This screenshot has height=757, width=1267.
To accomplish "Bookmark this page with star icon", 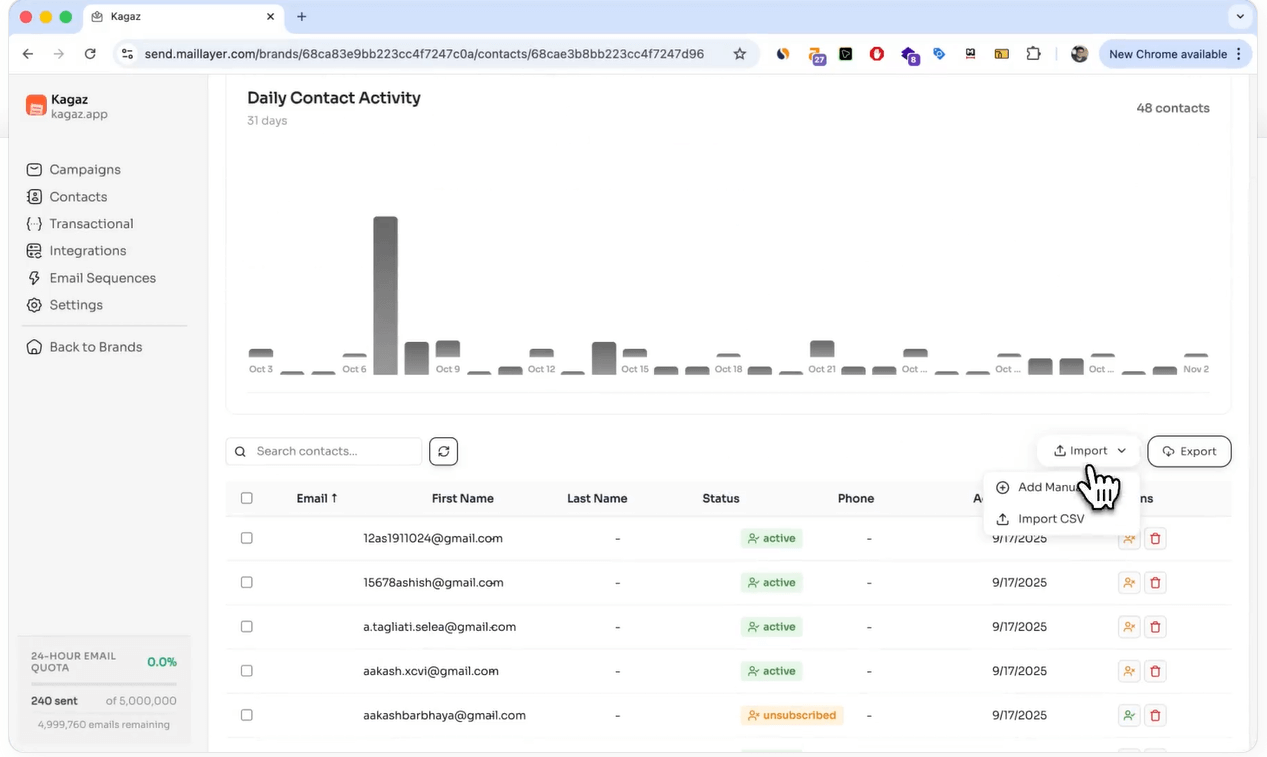I will click(x=740, y=54).
